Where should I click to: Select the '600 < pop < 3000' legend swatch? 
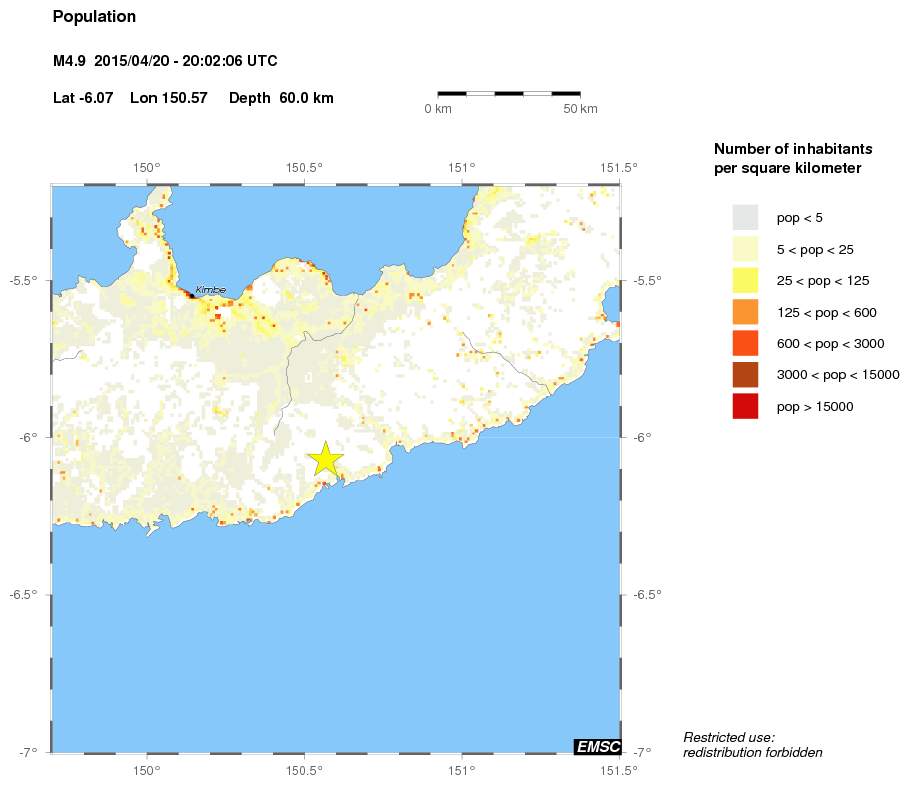(x=745, y=343)
